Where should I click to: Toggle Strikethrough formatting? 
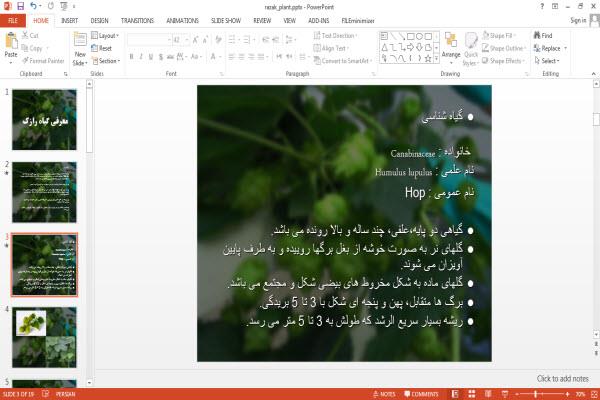coord(170,57)
